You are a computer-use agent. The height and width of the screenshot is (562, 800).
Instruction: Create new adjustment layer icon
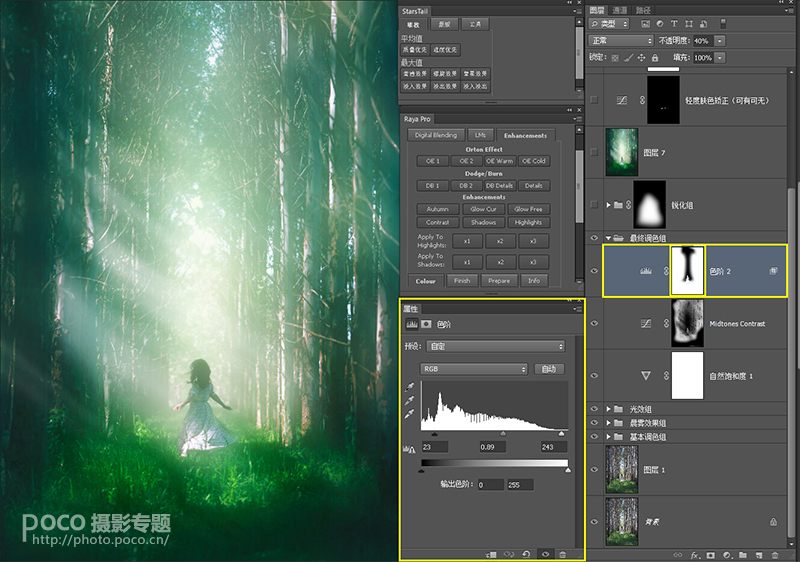point(727,555)
